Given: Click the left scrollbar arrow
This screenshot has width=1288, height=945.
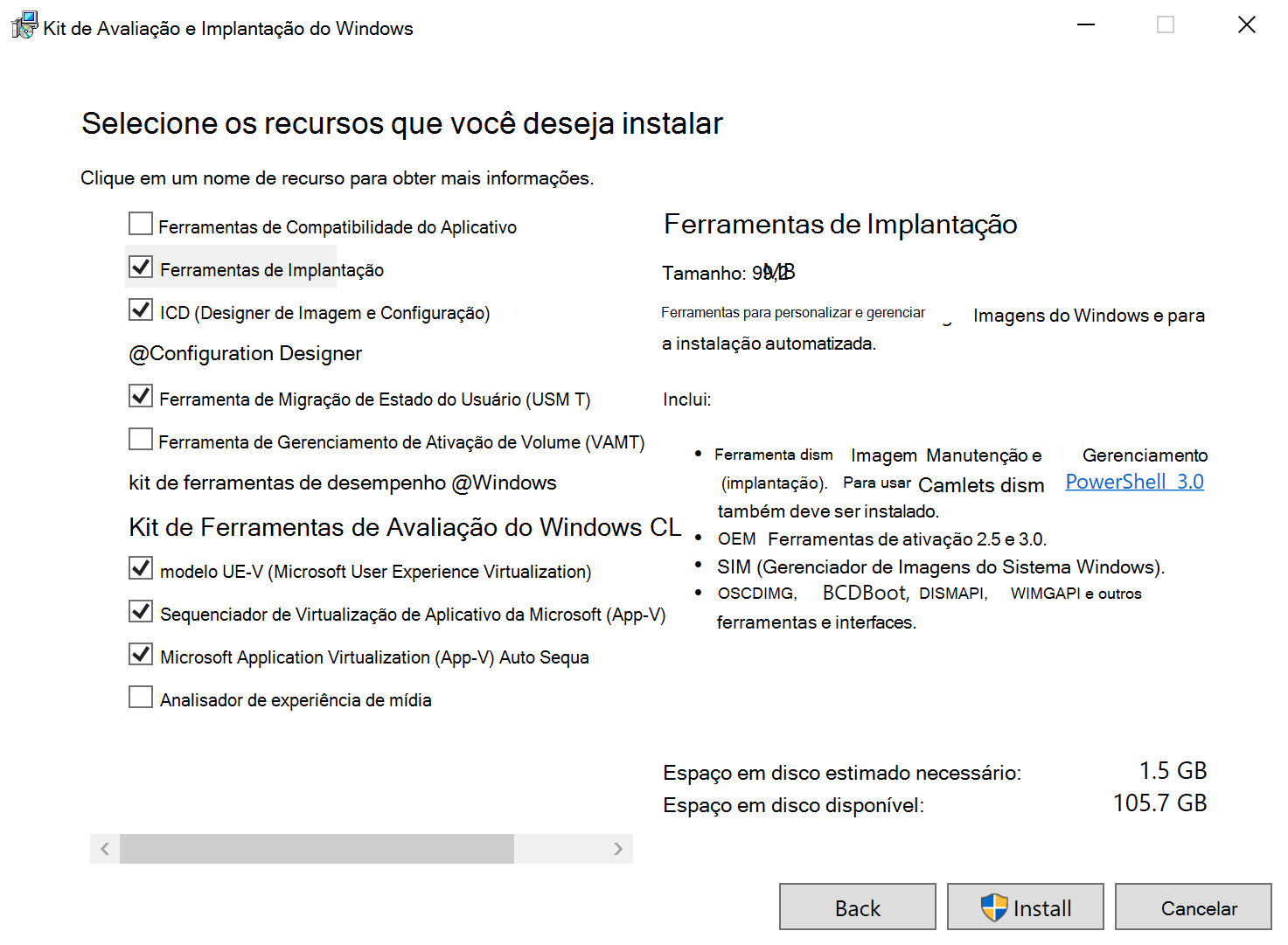Looking at the screenshot, I should 104,848.
